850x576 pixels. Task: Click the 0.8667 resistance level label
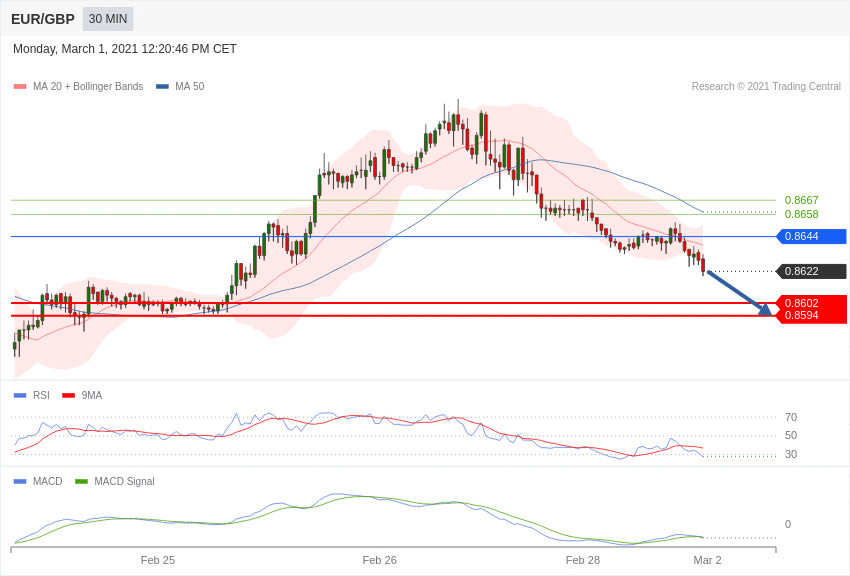[x=801, y=200]
